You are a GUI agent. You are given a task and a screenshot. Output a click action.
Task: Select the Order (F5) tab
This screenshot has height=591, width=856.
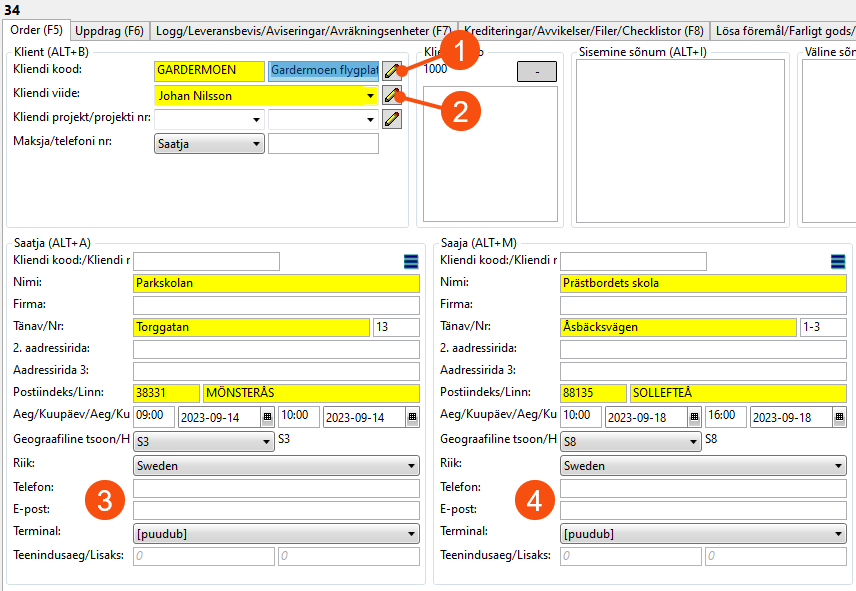point(36,31)
